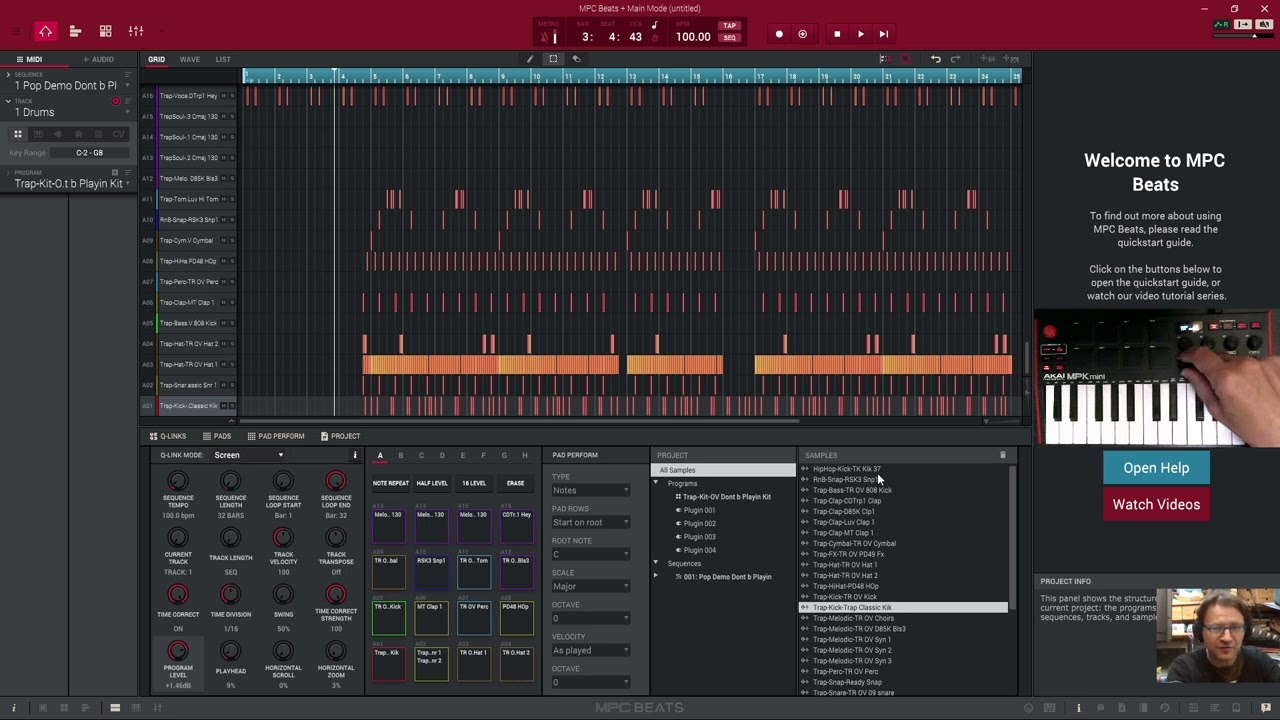Open the pad perform Type dropdown
Viewport: 1280px width, 720px height.
591,490
